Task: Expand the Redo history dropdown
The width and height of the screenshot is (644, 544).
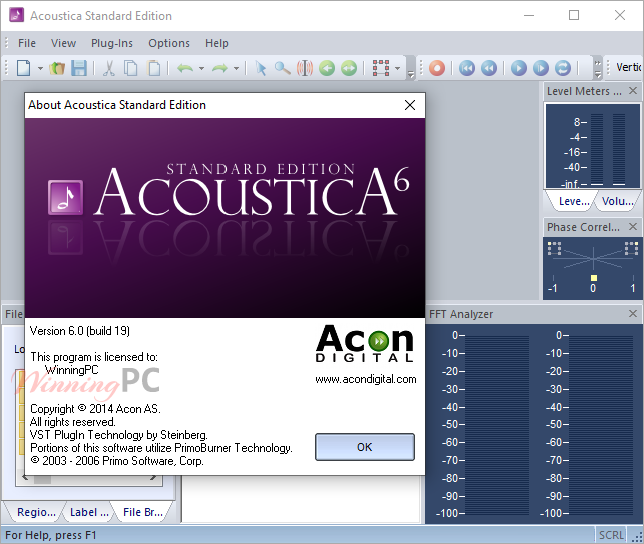Action: (x=236, y=69)
